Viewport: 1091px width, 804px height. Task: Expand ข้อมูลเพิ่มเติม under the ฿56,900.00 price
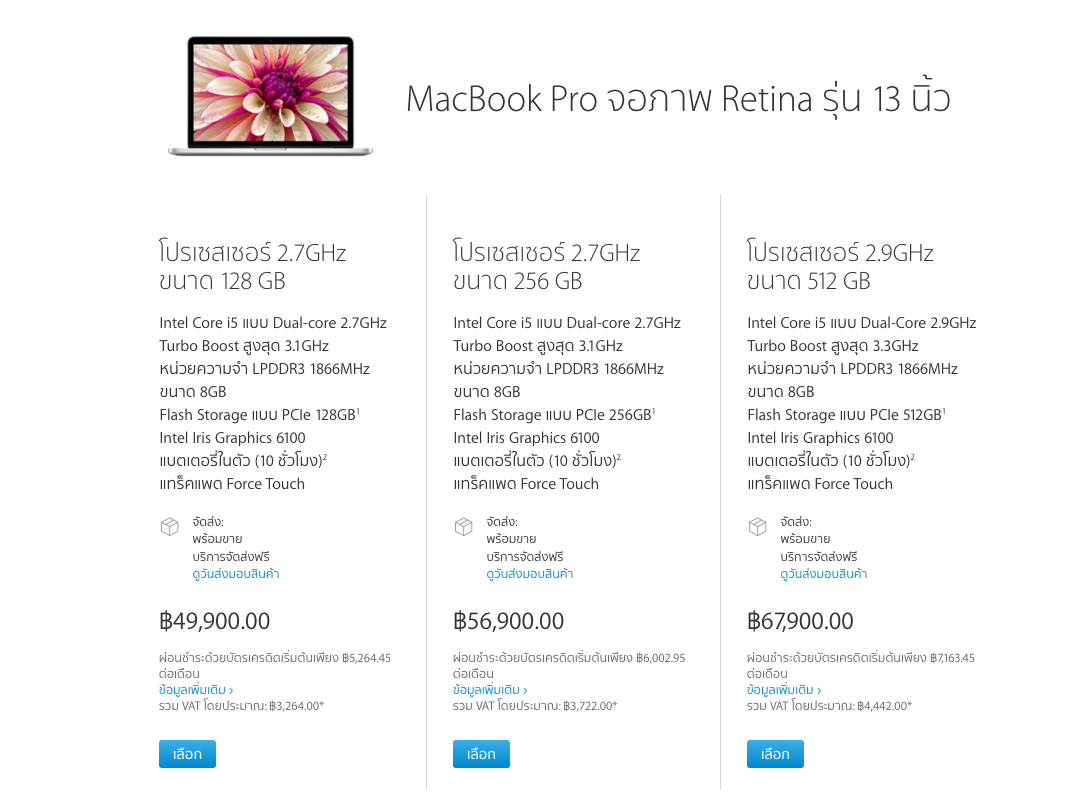pos(490,690)
